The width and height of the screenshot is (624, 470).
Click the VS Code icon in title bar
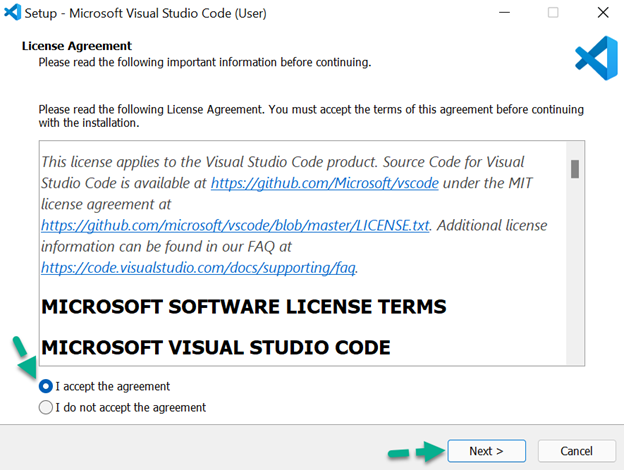pyautogui.click(x=12, y=12)
